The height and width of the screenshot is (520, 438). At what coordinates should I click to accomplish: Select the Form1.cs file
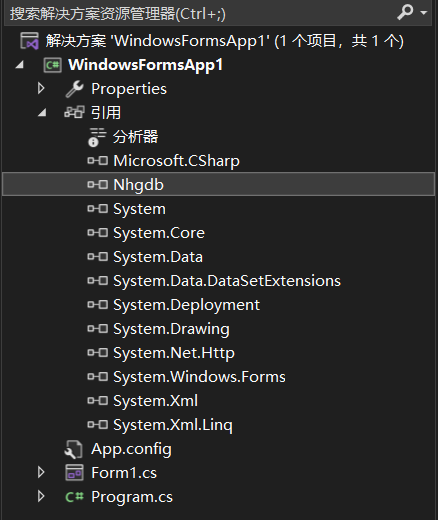click(124, 473)
